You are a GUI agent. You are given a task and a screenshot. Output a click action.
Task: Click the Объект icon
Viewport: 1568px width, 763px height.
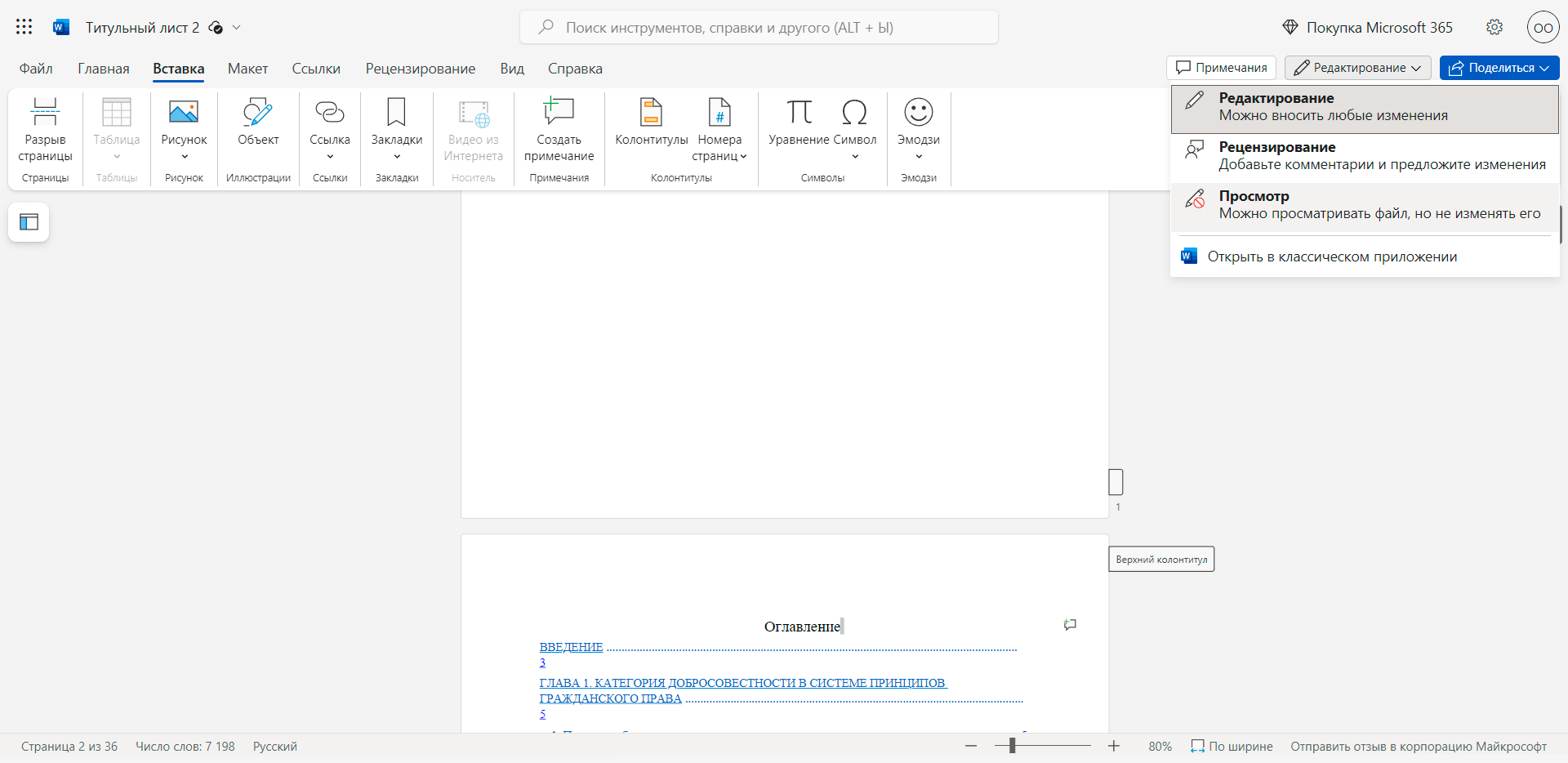(x=258, y=112)
